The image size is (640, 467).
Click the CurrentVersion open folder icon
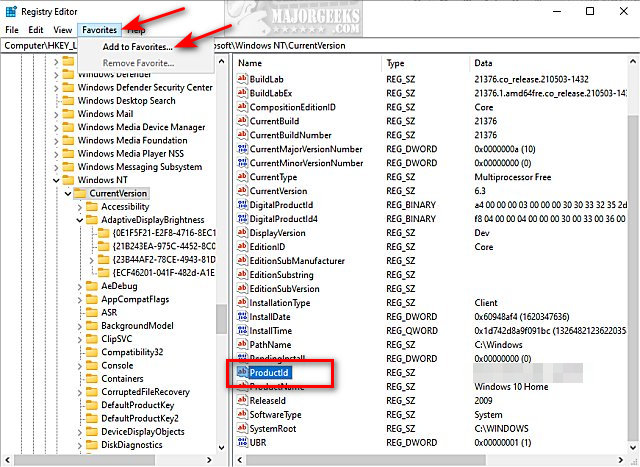(x=80, y=193)
